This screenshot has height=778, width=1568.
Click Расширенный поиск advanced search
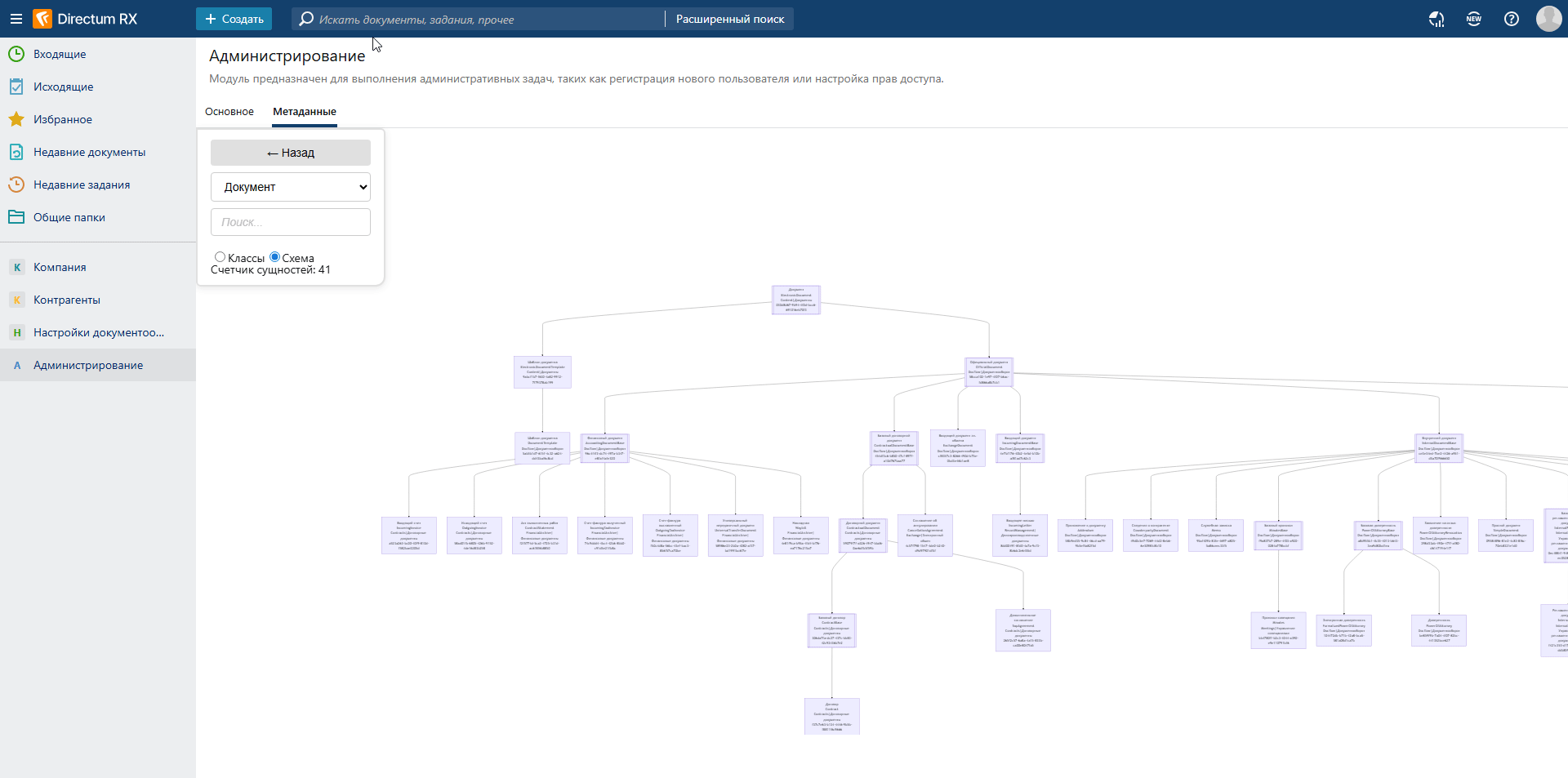coord(729,19)
